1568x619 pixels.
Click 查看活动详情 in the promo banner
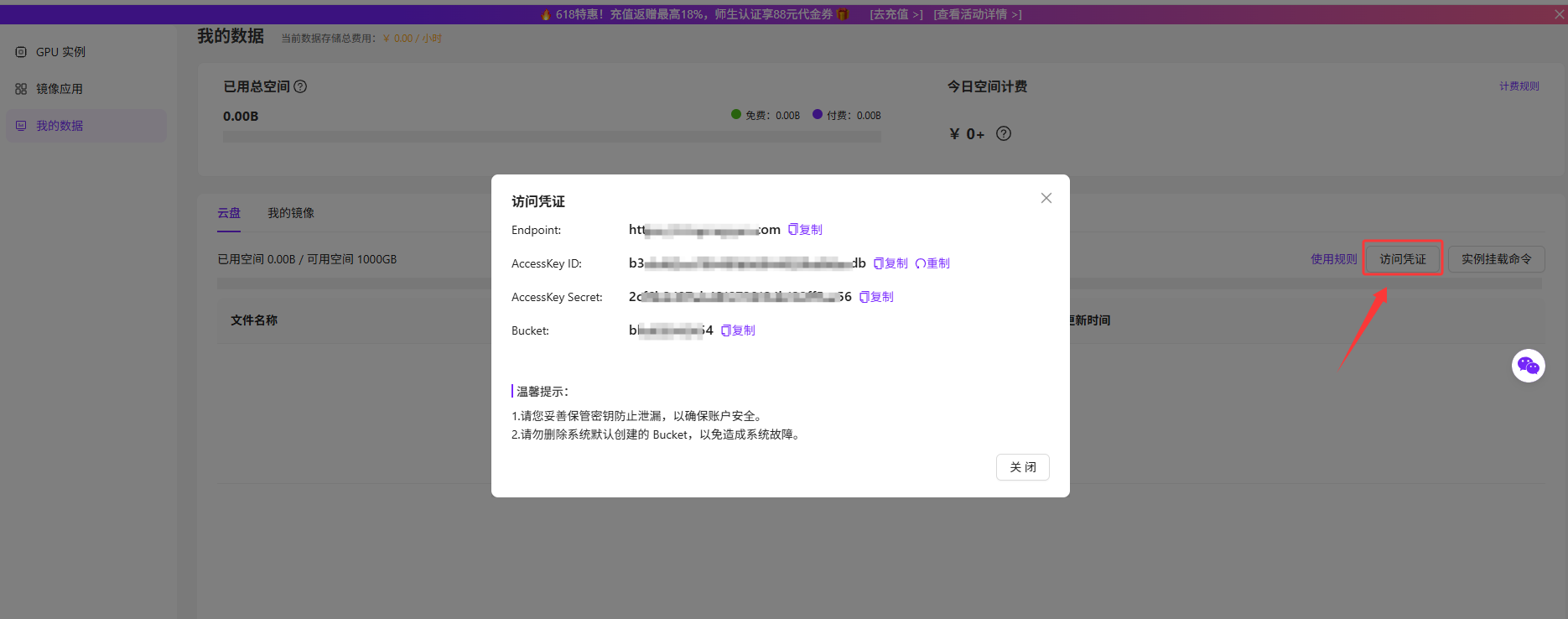pos(978,14)
